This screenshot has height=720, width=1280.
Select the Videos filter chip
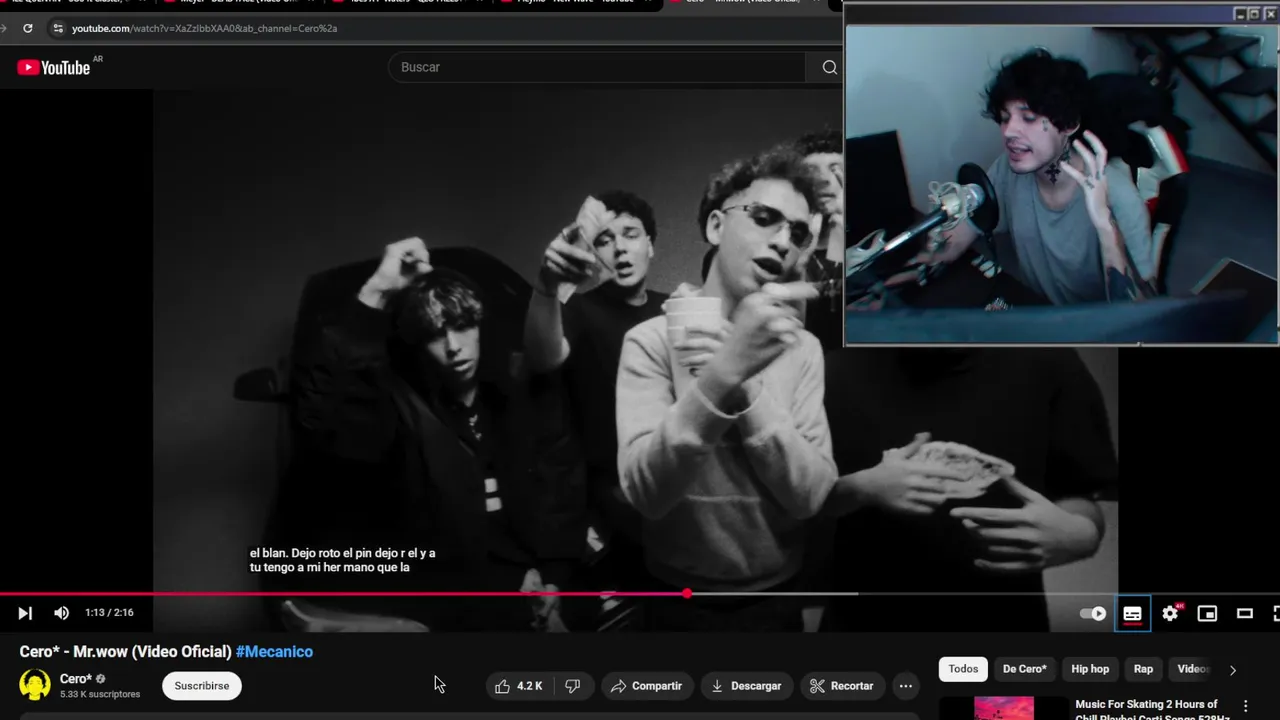(x=1192, y=669)
